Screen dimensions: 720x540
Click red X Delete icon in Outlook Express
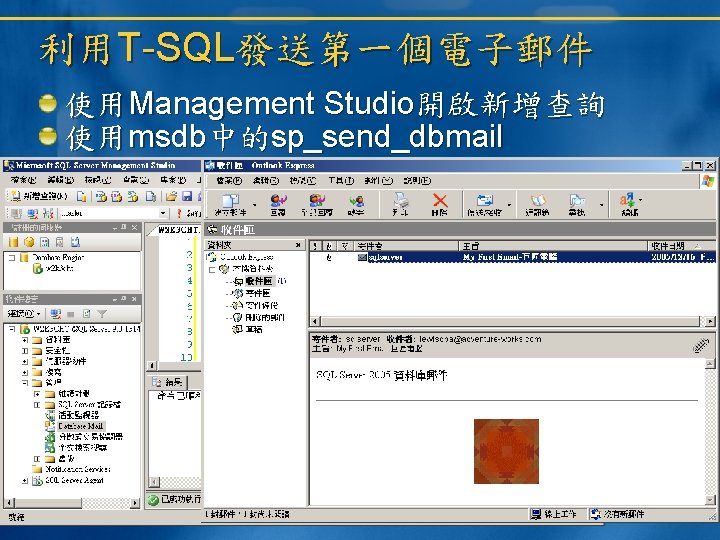pos(439,204)
